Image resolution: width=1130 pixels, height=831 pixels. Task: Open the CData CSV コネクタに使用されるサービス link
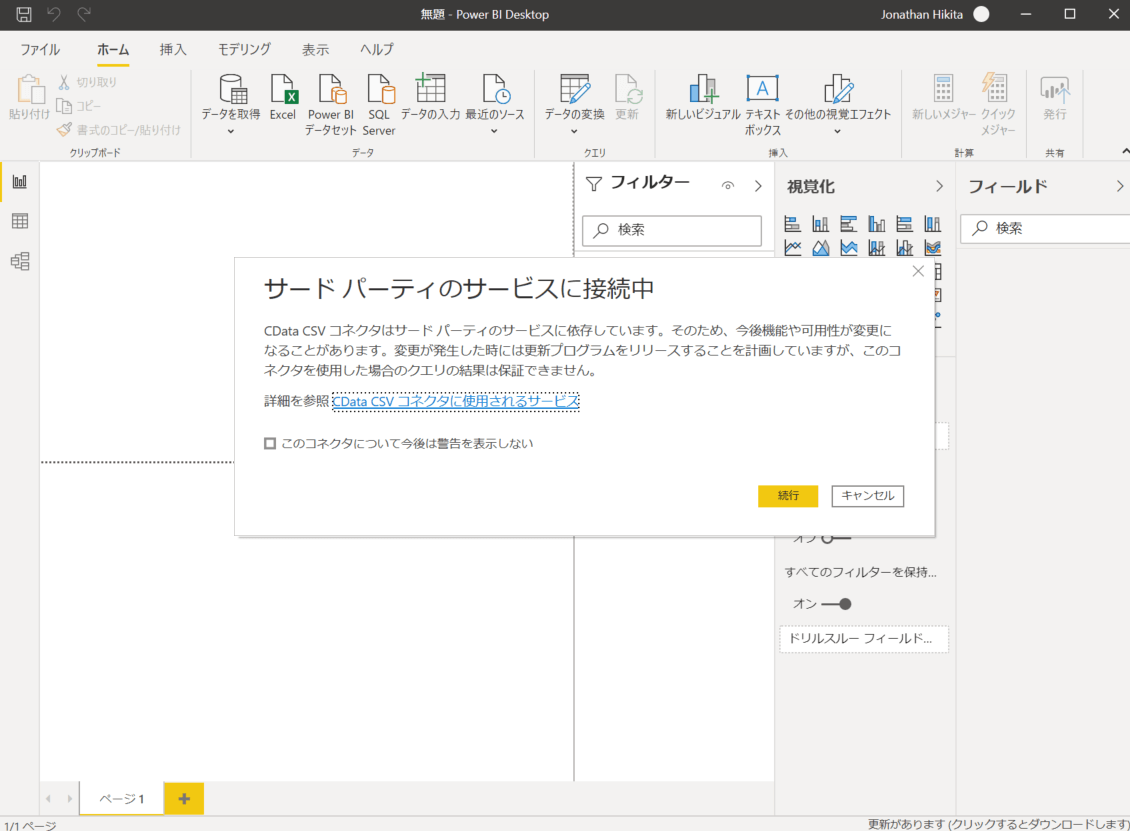(x=455, y=401)
